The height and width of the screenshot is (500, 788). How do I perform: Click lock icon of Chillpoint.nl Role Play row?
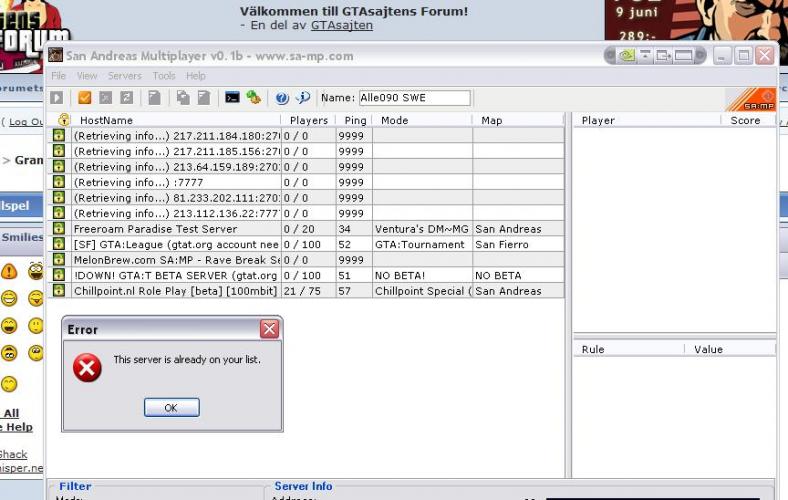(x=59, y=290)
